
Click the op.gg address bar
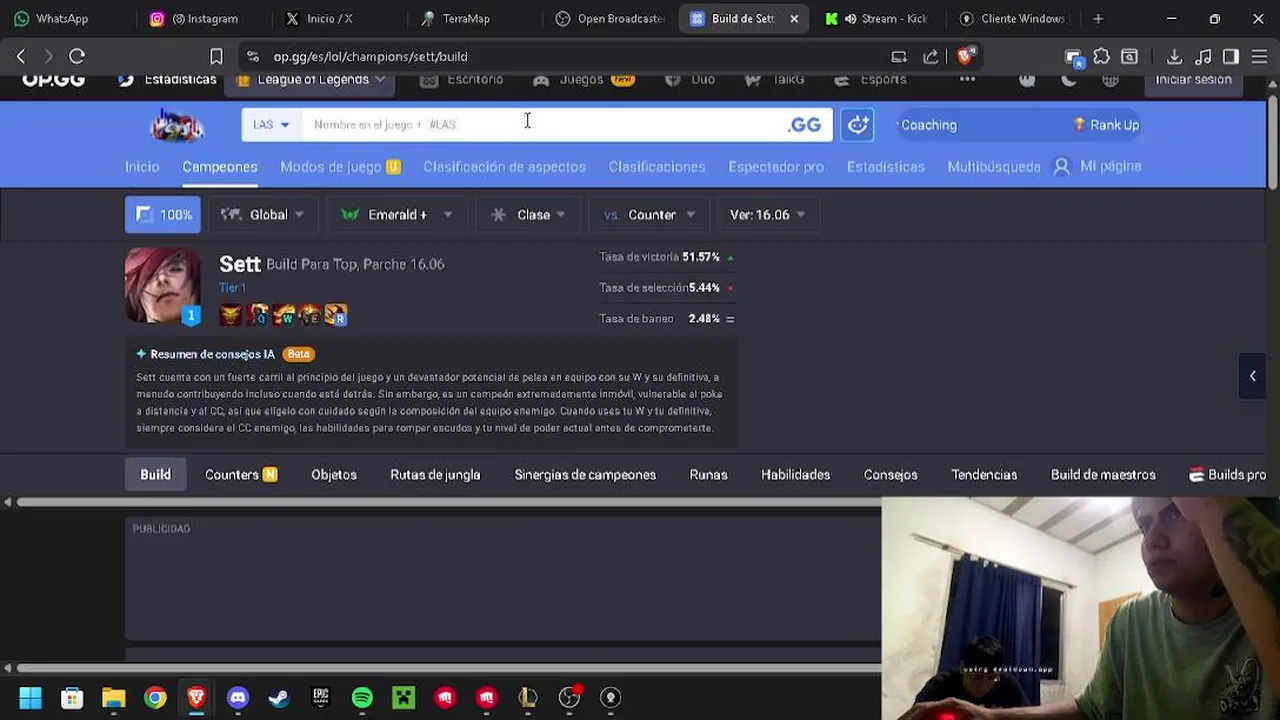[x=560, y=56]
